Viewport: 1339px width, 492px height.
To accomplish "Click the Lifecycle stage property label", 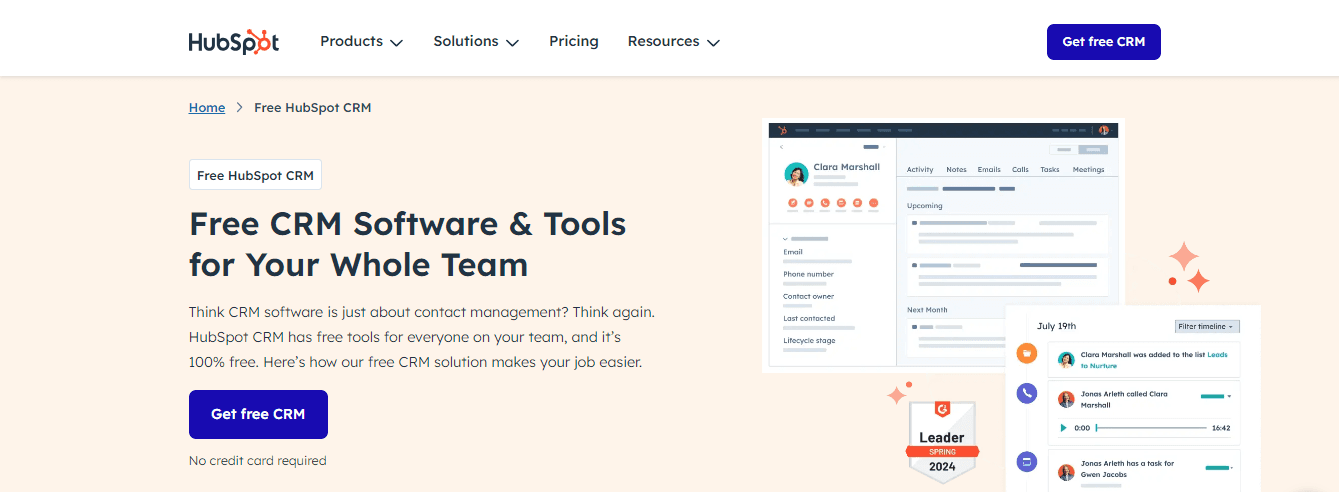I will click(809, 341).
